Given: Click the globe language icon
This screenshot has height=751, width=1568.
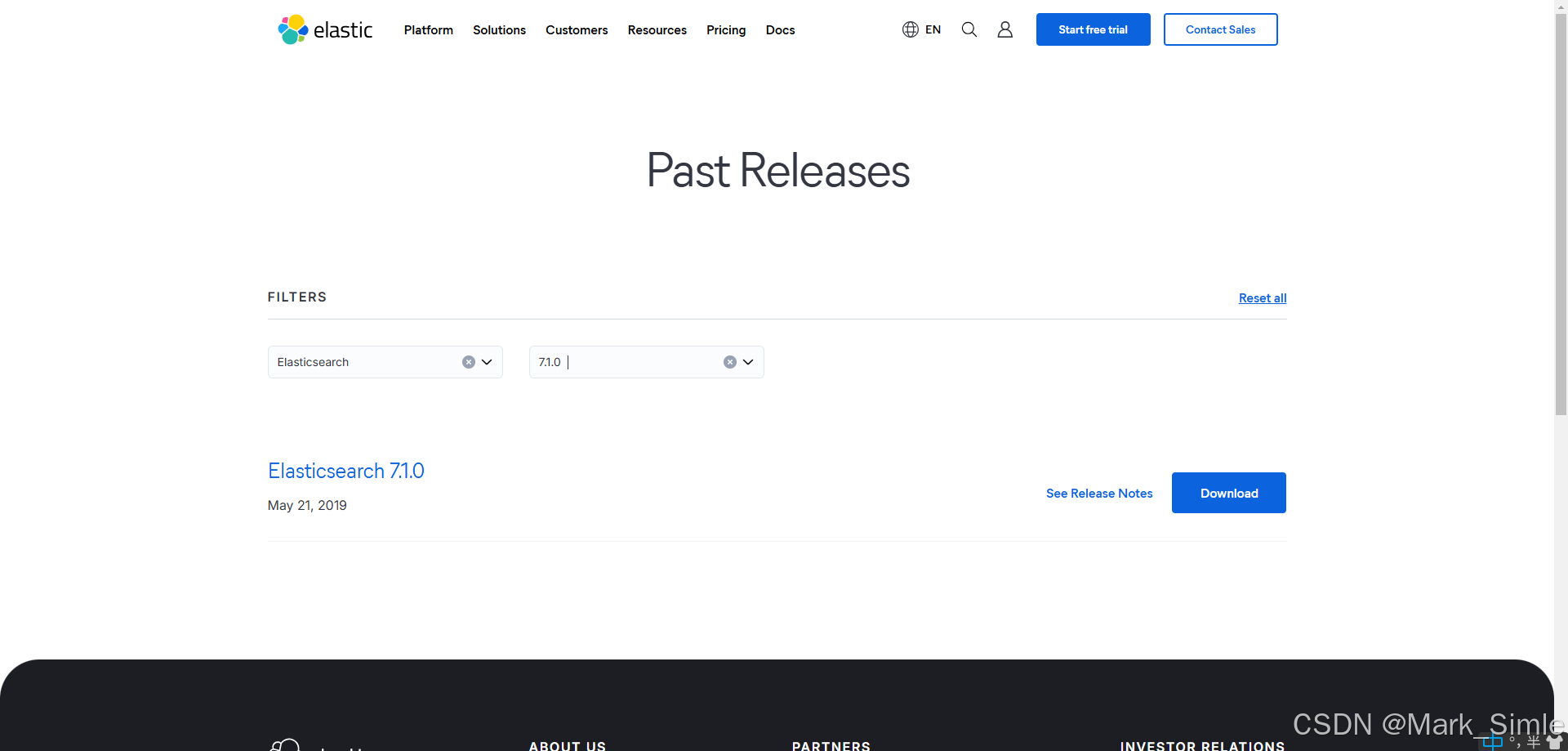Looking at the screenshot, I should tap(911, 29).
